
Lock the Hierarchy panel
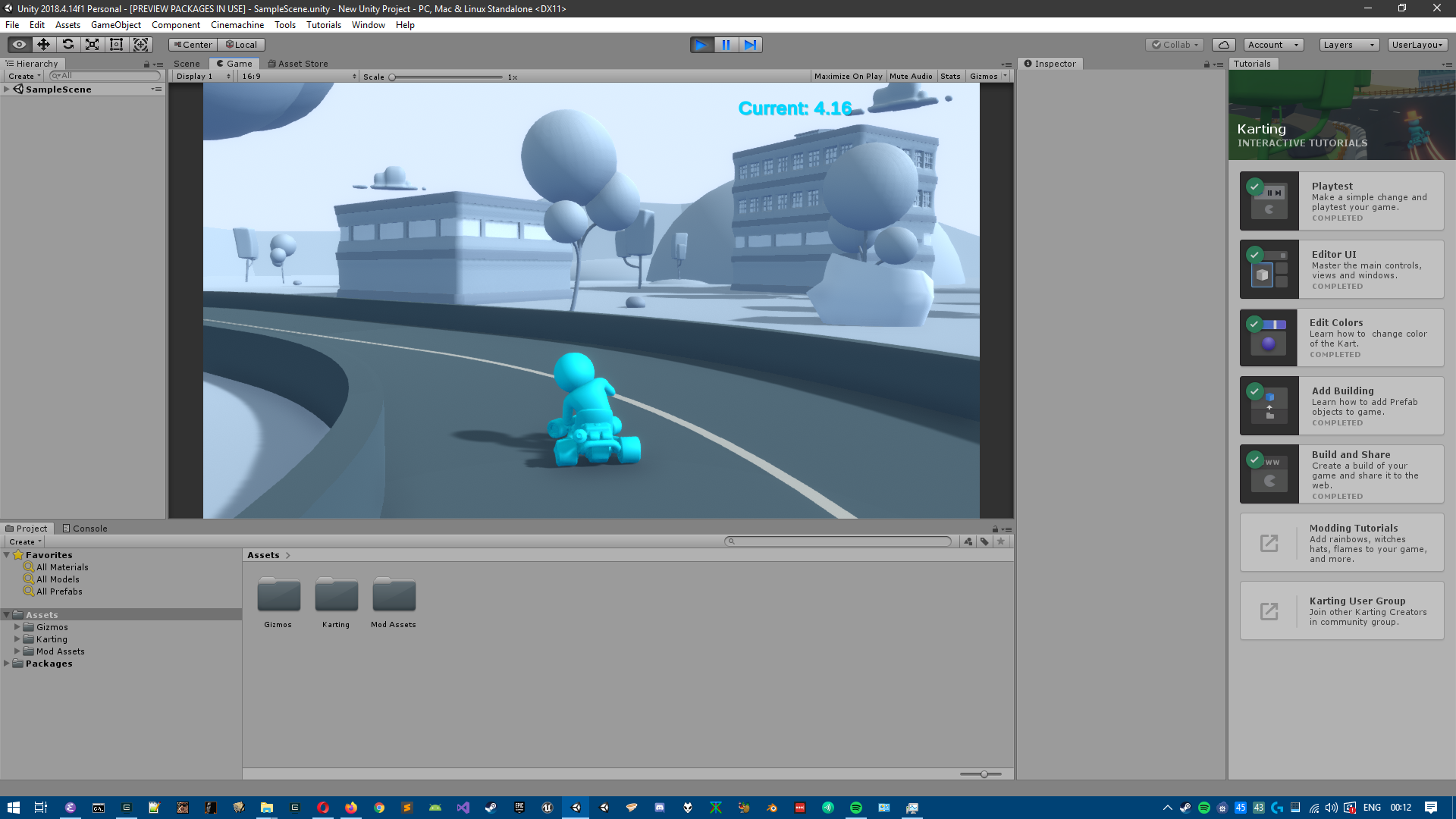tap(146, 64)
